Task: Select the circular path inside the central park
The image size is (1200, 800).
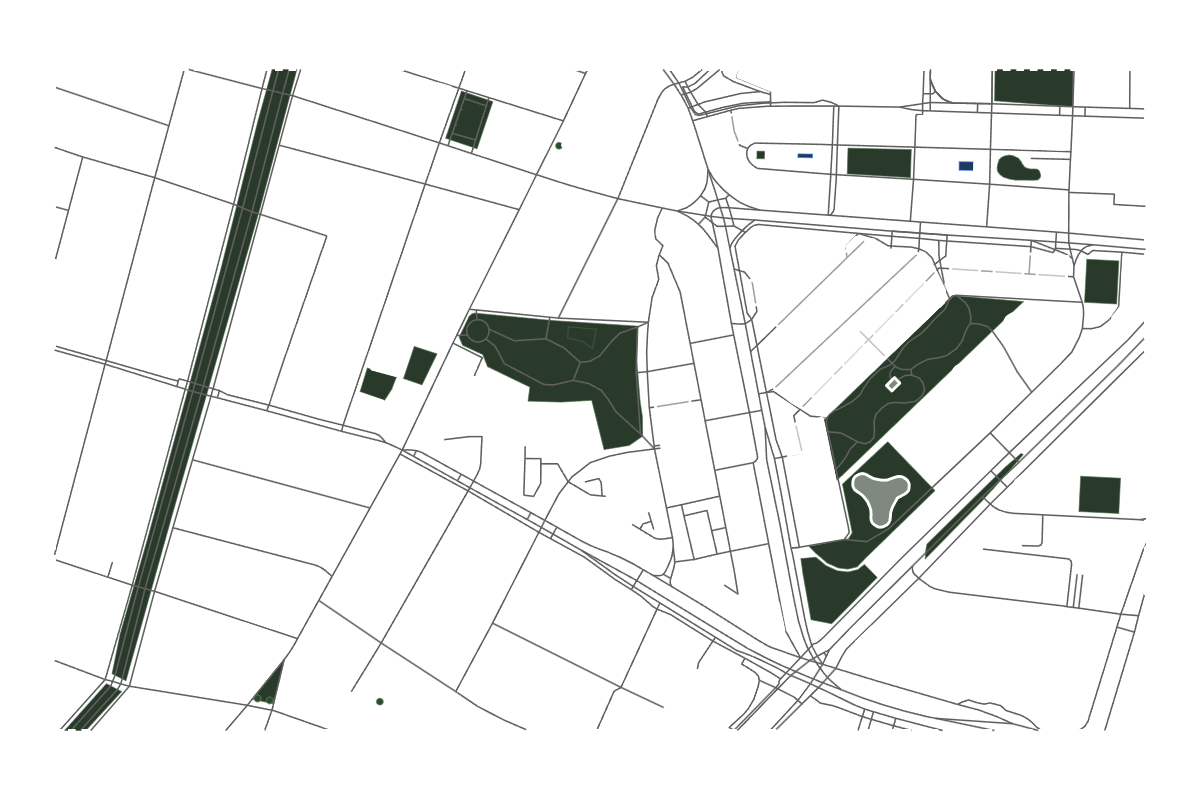Action: [477, 330]
